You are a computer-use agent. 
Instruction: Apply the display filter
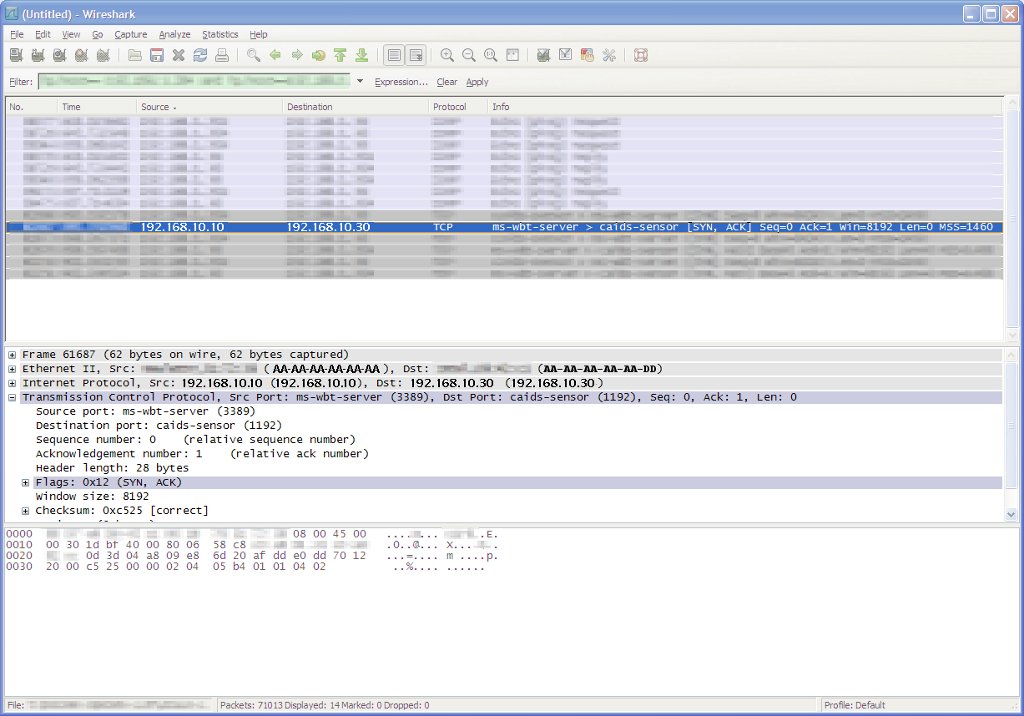pos(477,82)
